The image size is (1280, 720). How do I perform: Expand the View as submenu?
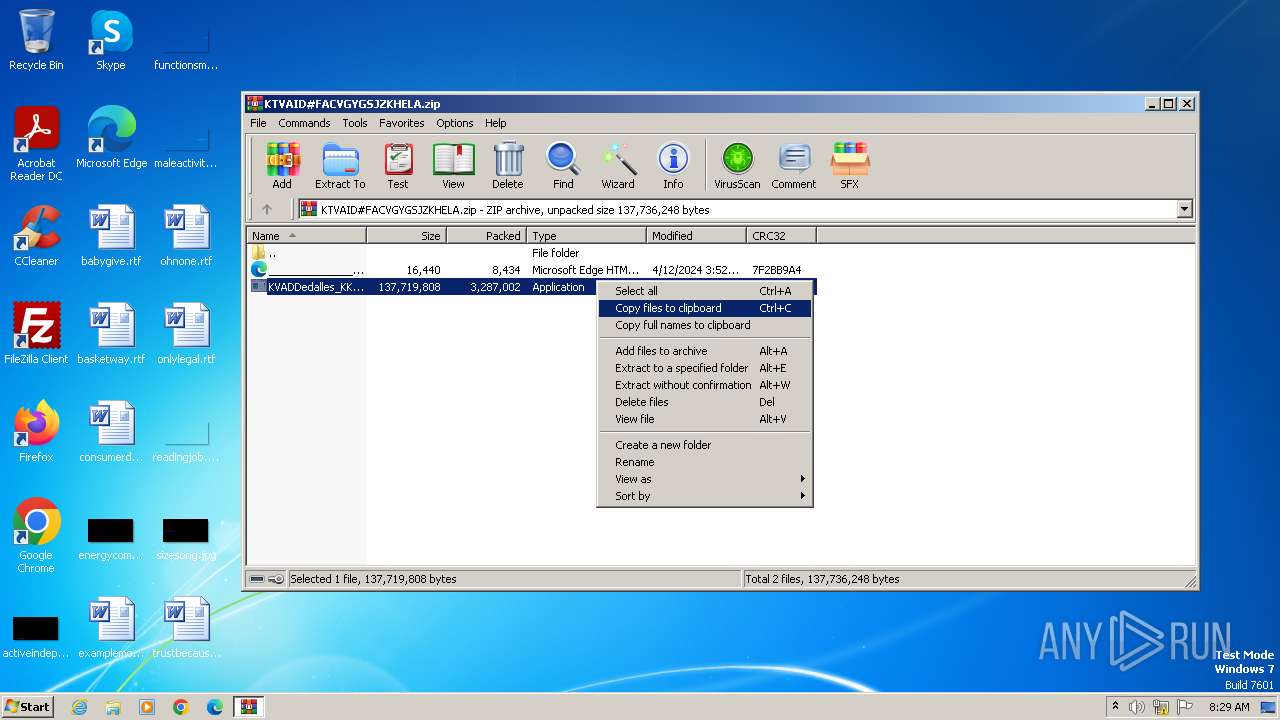pyautogui.click(x=705, y=479)
